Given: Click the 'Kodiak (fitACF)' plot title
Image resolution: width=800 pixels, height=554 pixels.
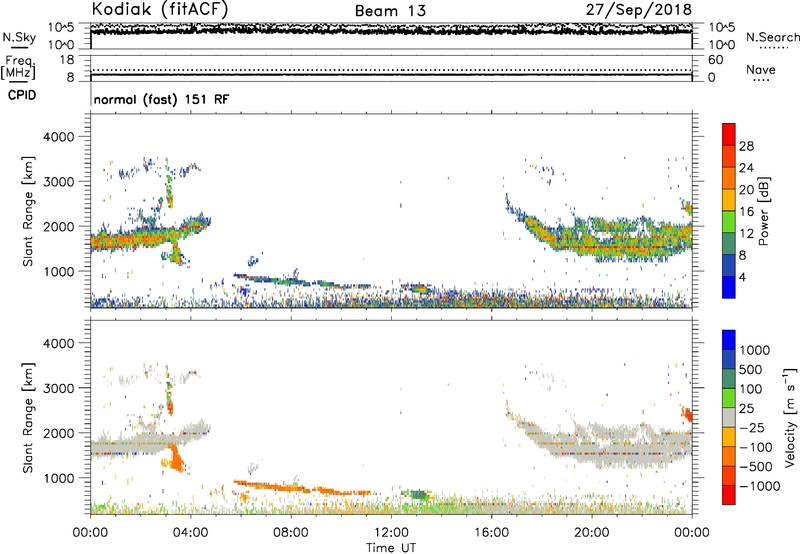Looking at the screenshot, I should pos(160,9).
